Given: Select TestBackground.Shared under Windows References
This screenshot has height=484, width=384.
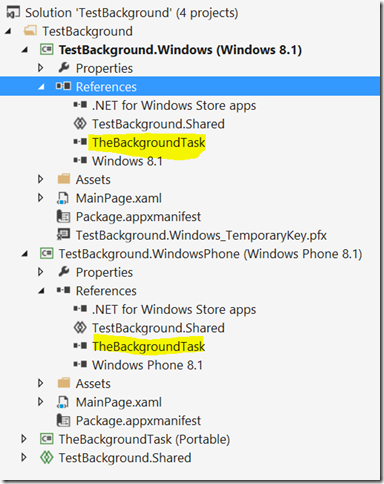Looking at the screenshot, I should coord(158,124).
